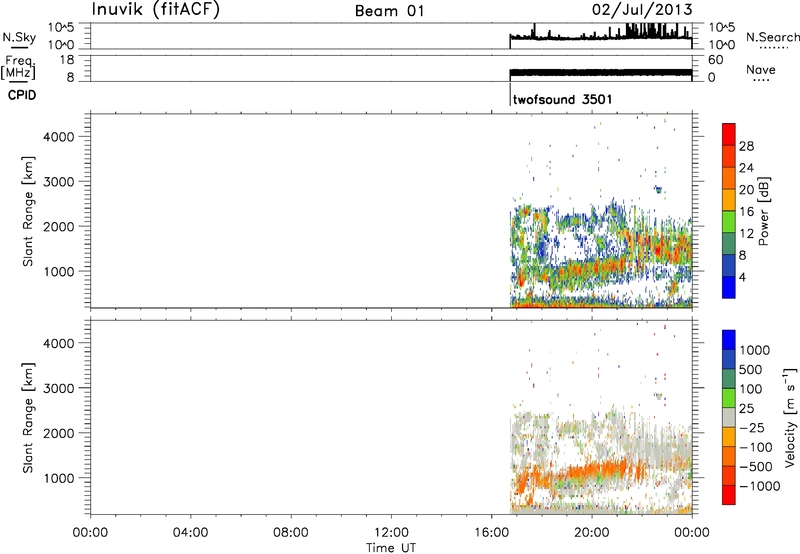Click the solid line sample under N.Sky

[19, 47]
